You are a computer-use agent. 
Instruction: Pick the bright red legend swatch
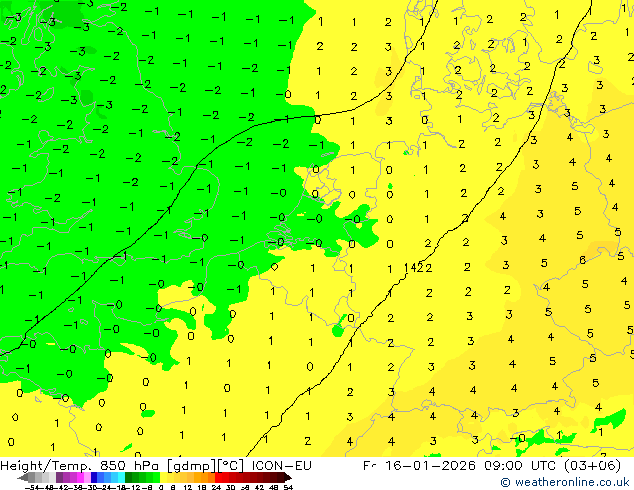point(218,477)
